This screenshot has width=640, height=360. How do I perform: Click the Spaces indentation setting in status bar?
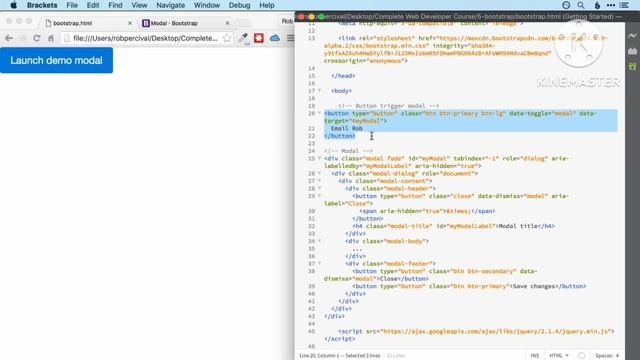click(607, 356)
